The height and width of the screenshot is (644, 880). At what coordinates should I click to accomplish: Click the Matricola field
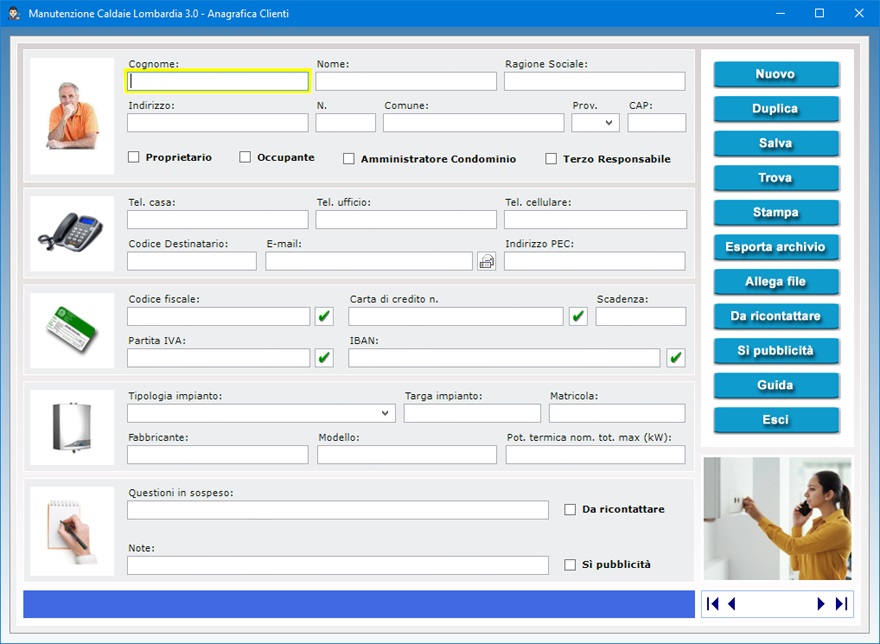pos(617,413)
